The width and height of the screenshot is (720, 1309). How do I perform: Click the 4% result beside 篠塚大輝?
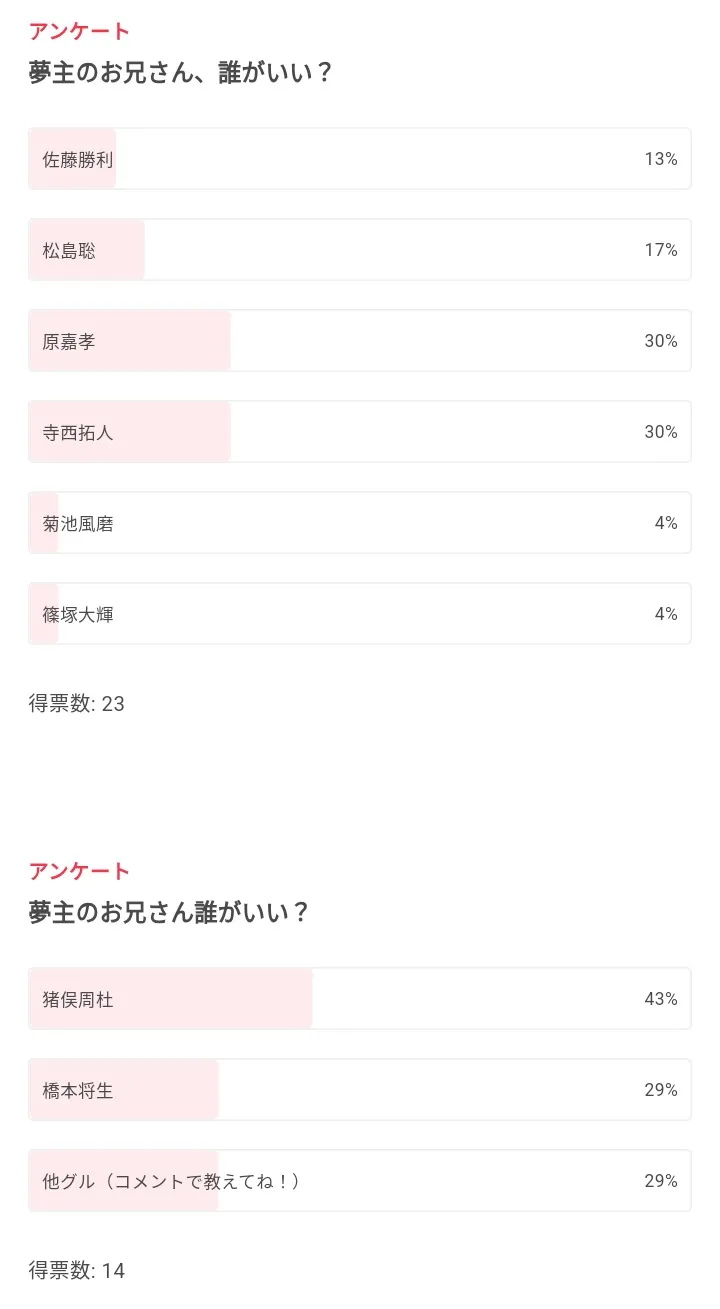[666, 614]
